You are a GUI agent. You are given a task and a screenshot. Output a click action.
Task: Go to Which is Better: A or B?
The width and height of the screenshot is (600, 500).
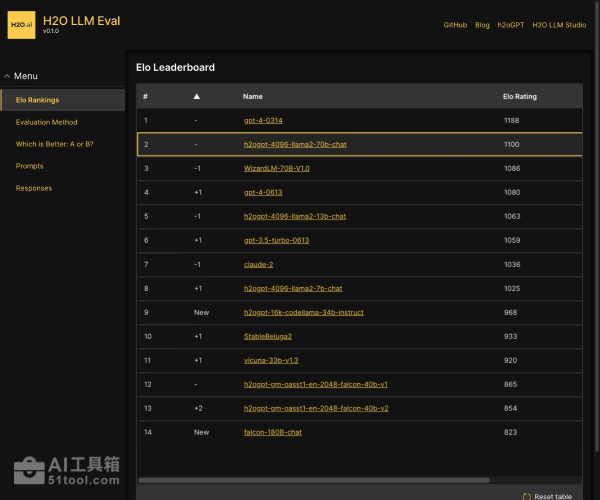[54, 144]
